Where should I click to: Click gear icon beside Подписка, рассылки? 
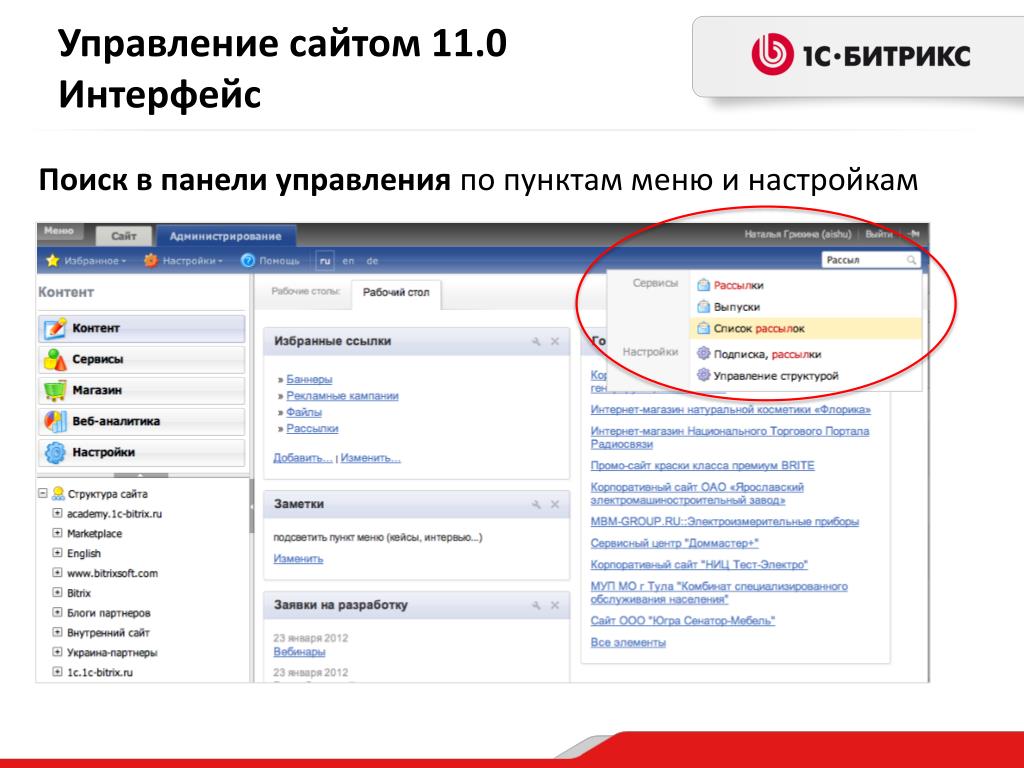tap(703, 353)
